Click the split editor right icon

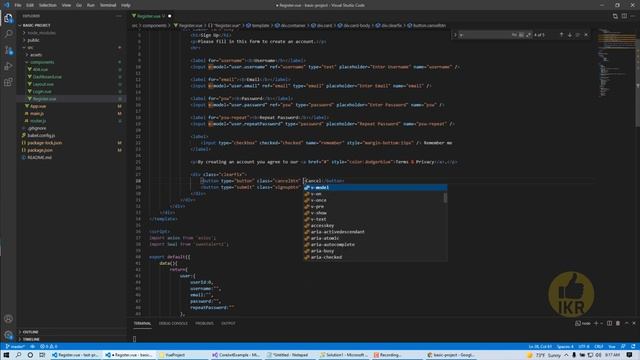[624, 16]
